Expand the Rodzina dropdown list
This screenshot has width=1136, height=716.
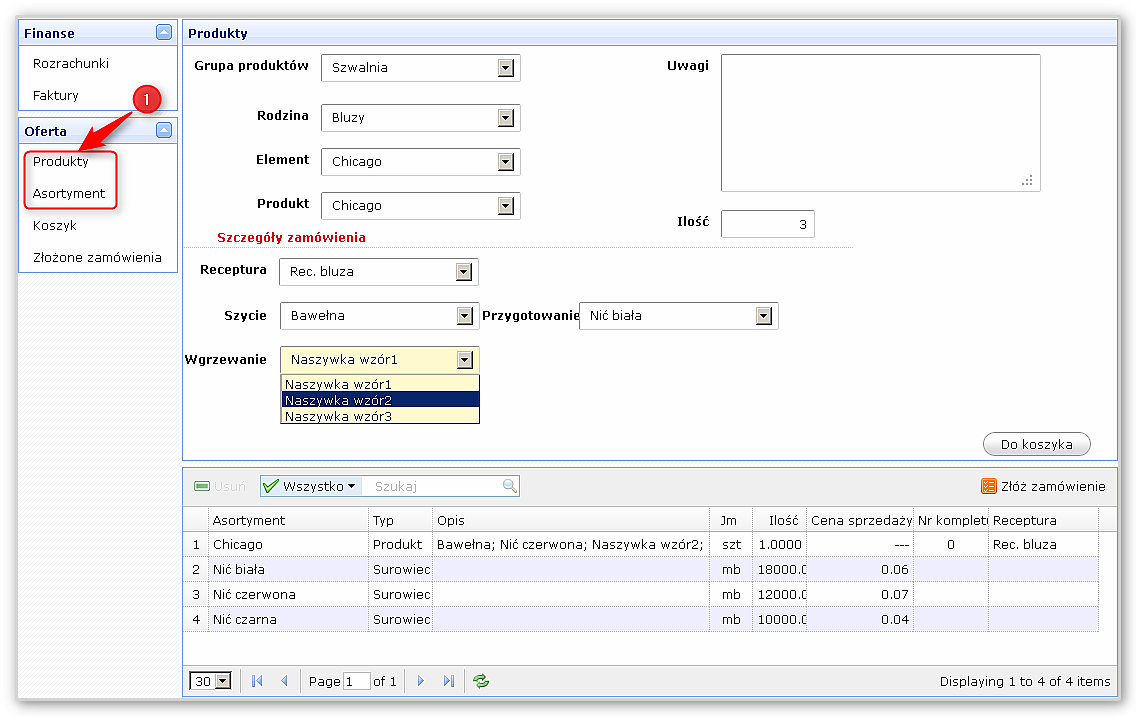point(506,118)
